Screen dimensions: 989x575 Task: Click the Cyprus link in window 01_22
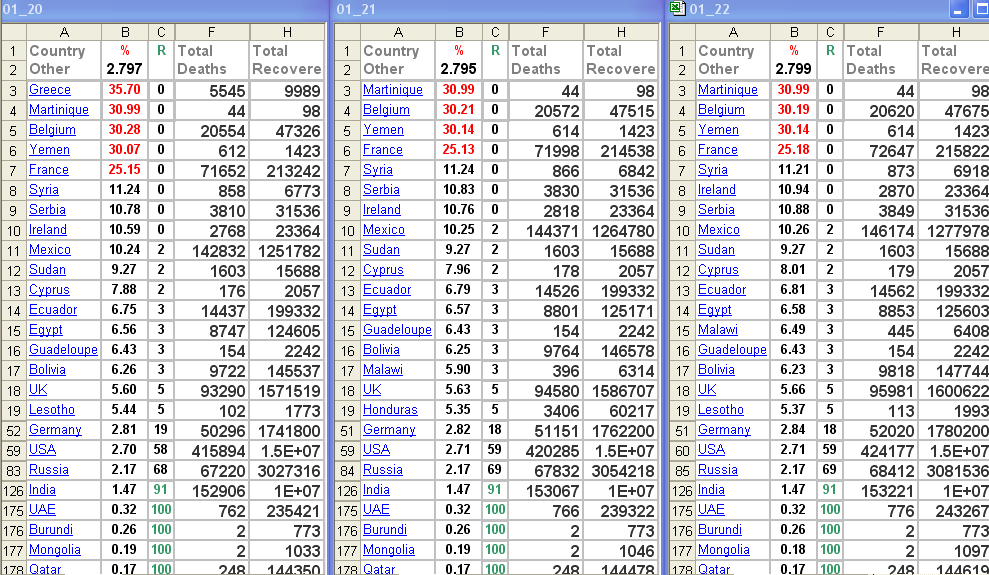coord(718,270)
